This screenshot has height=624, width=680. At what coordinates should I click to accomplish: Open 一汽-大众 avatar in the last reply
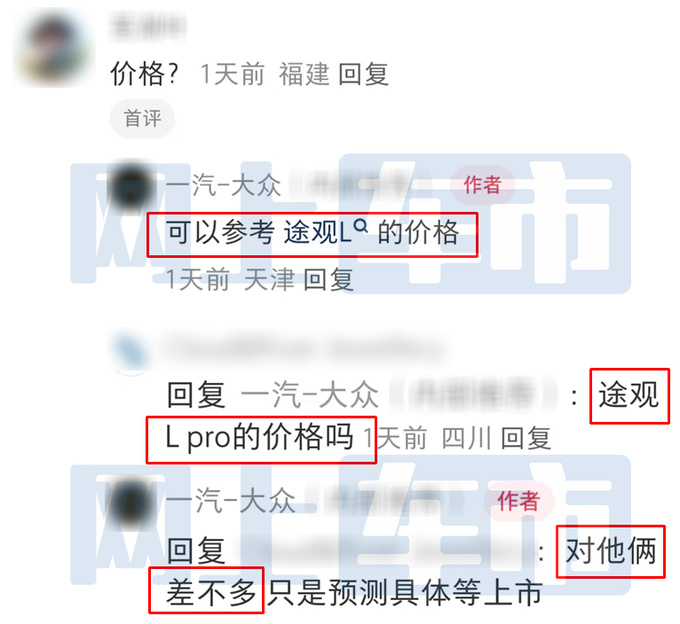tap(130, 502)
